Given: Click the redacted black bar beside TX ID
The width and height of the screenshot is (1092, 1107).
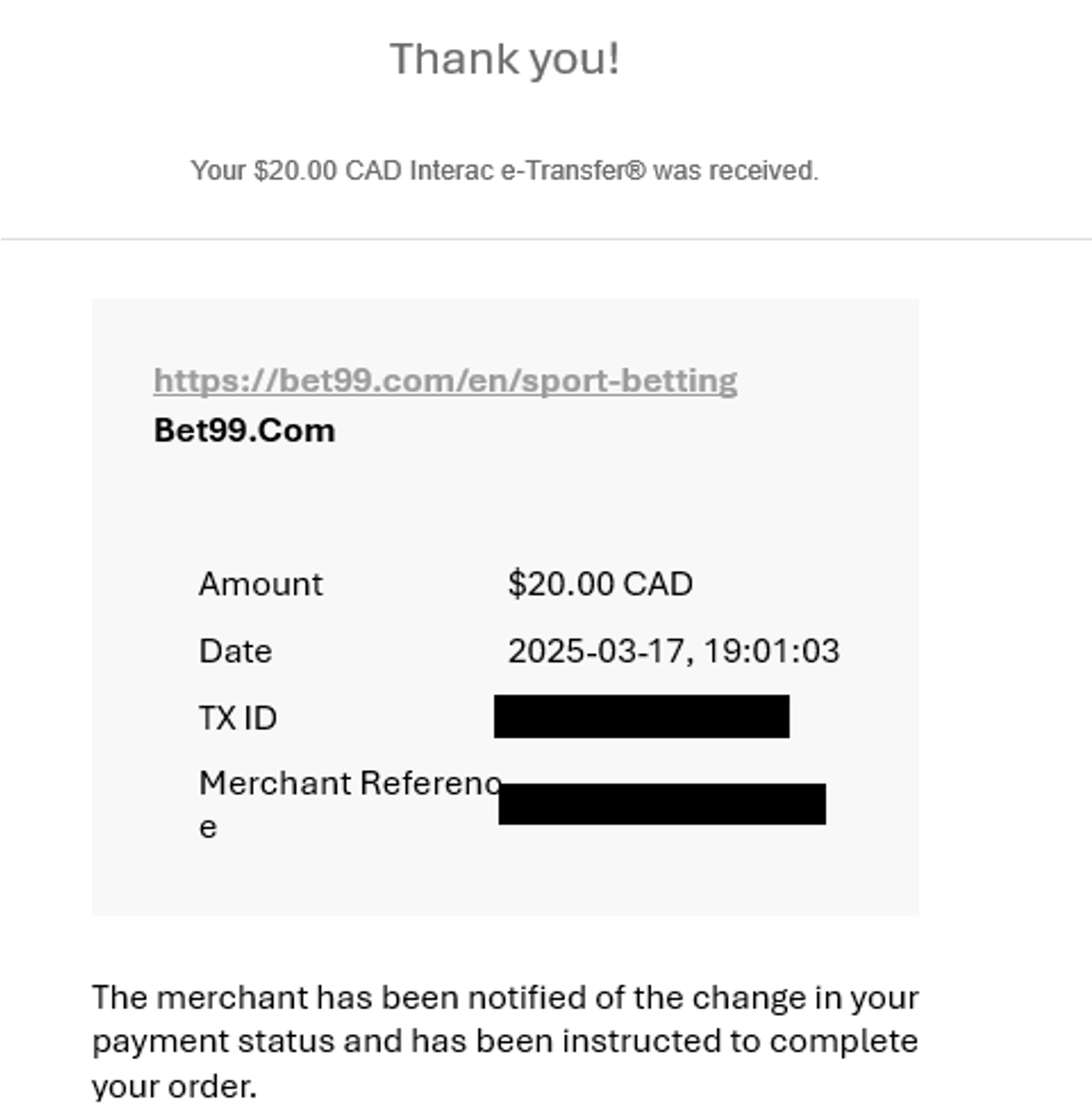Looking at the screenshot, I should pyautogui.click(x=641, y=717).
